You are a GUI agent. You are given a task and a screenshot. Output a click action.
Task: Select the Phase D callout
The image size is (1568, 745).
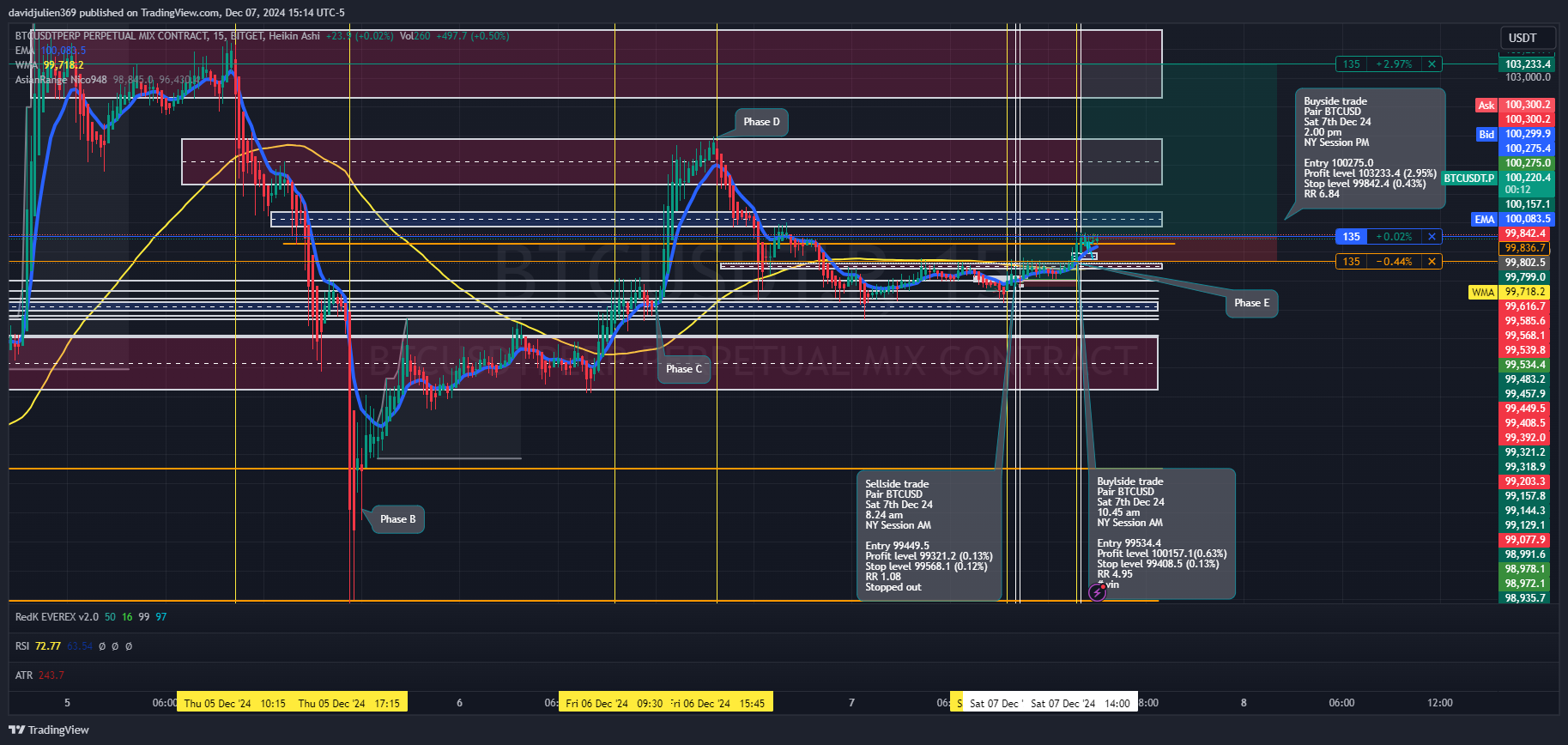[761, 122]
